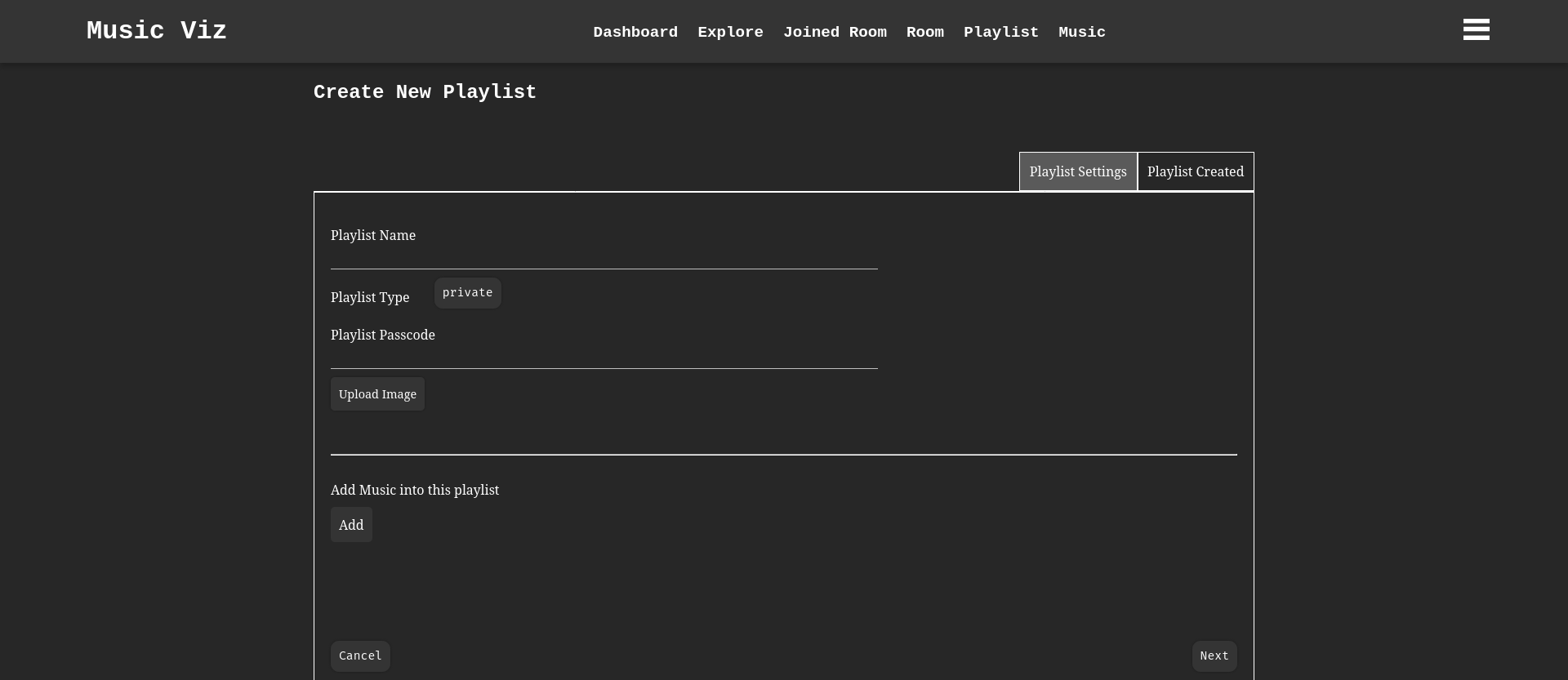Image resolution: width=1568 pixels, height=680 pixels.
Task: Click the Music Viz logo
Action: tap(157, 31)
